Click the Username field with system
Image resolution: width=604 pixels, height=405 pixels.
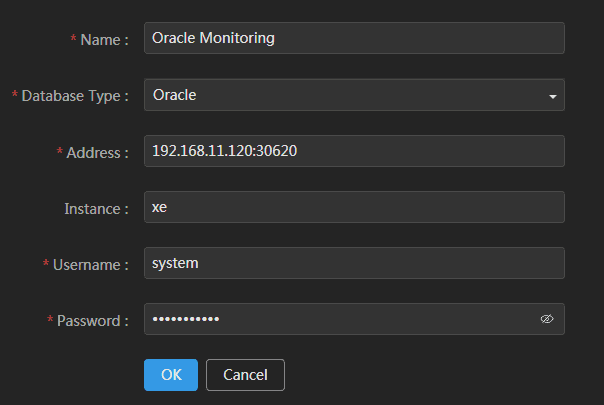[354, 263]
